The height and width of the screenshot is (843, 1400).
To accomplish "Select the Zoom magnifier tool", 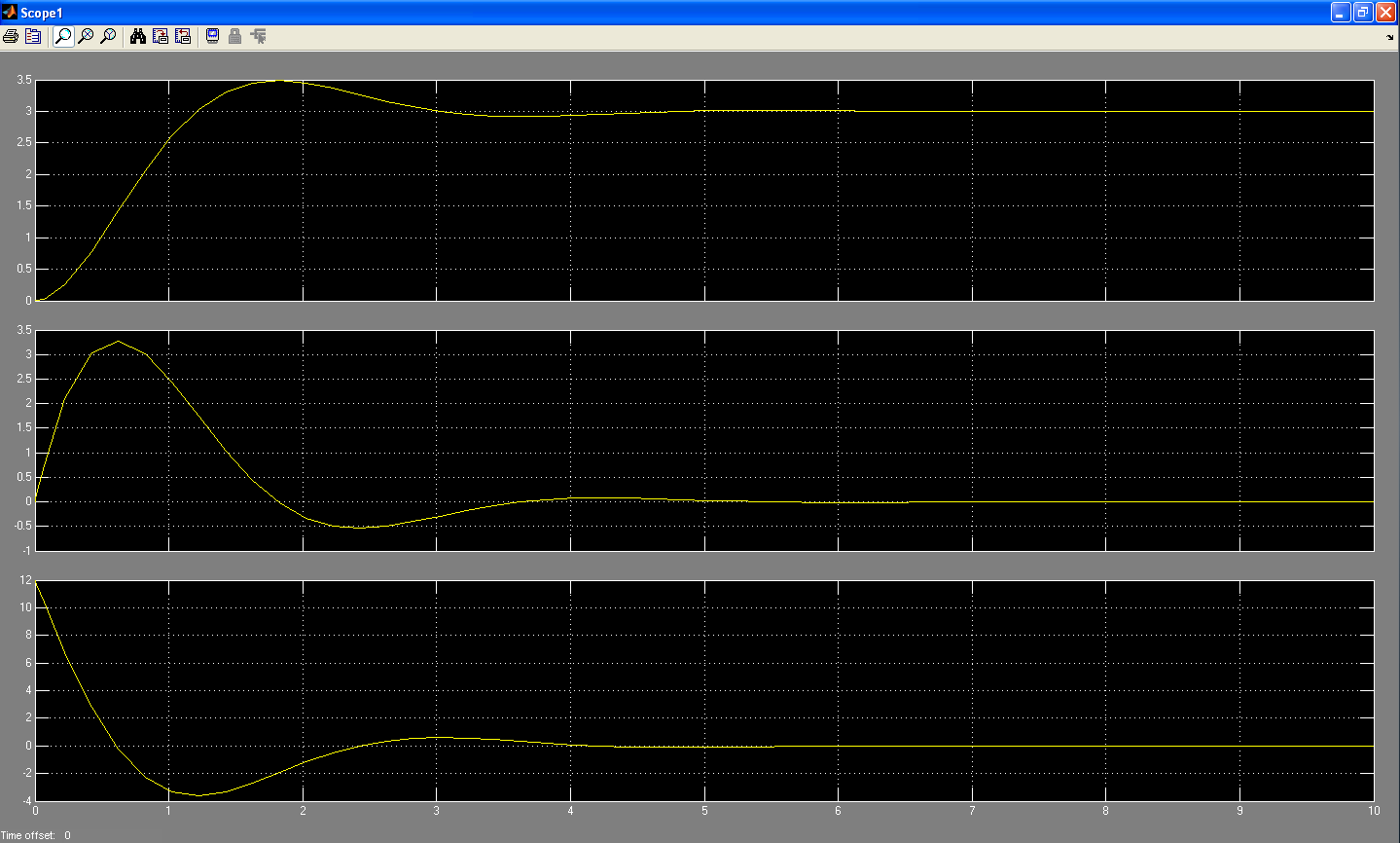I will [x=63, y=36].
